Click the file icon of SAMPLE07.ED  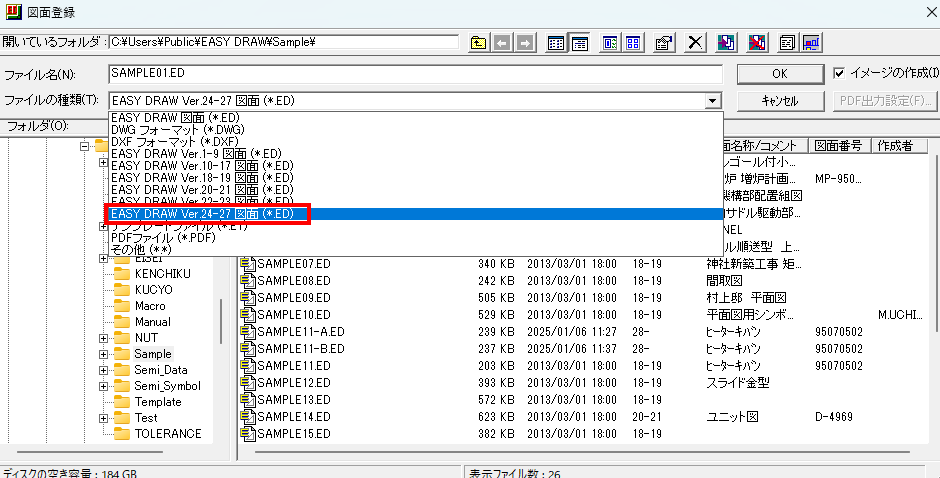point(248,263)
